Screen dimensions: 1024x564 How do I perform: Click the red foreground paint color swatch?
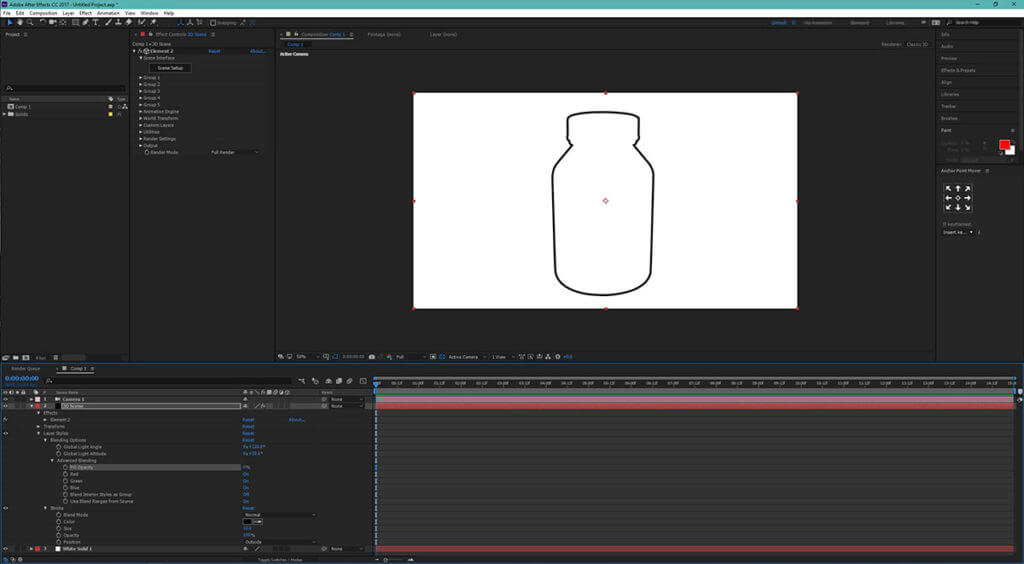(1004, 144)
